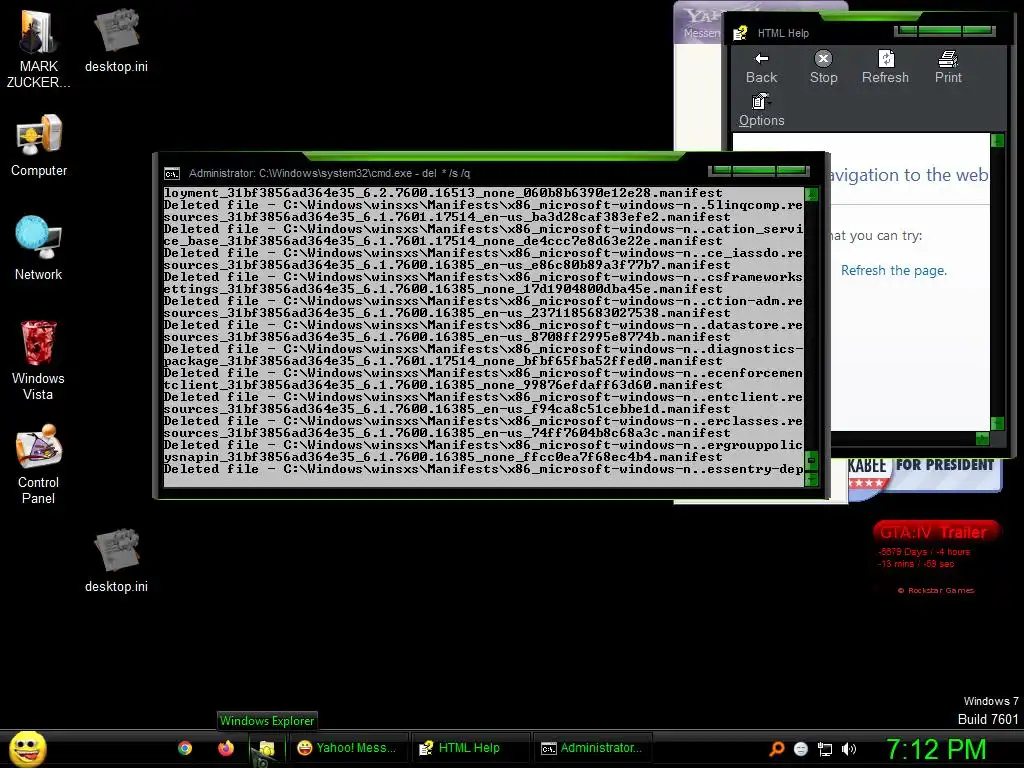The image size is (1024, 768).
Task: Follow the 'Refresh the page.' link
Action: pyautogui.click(x=893, y=270)
